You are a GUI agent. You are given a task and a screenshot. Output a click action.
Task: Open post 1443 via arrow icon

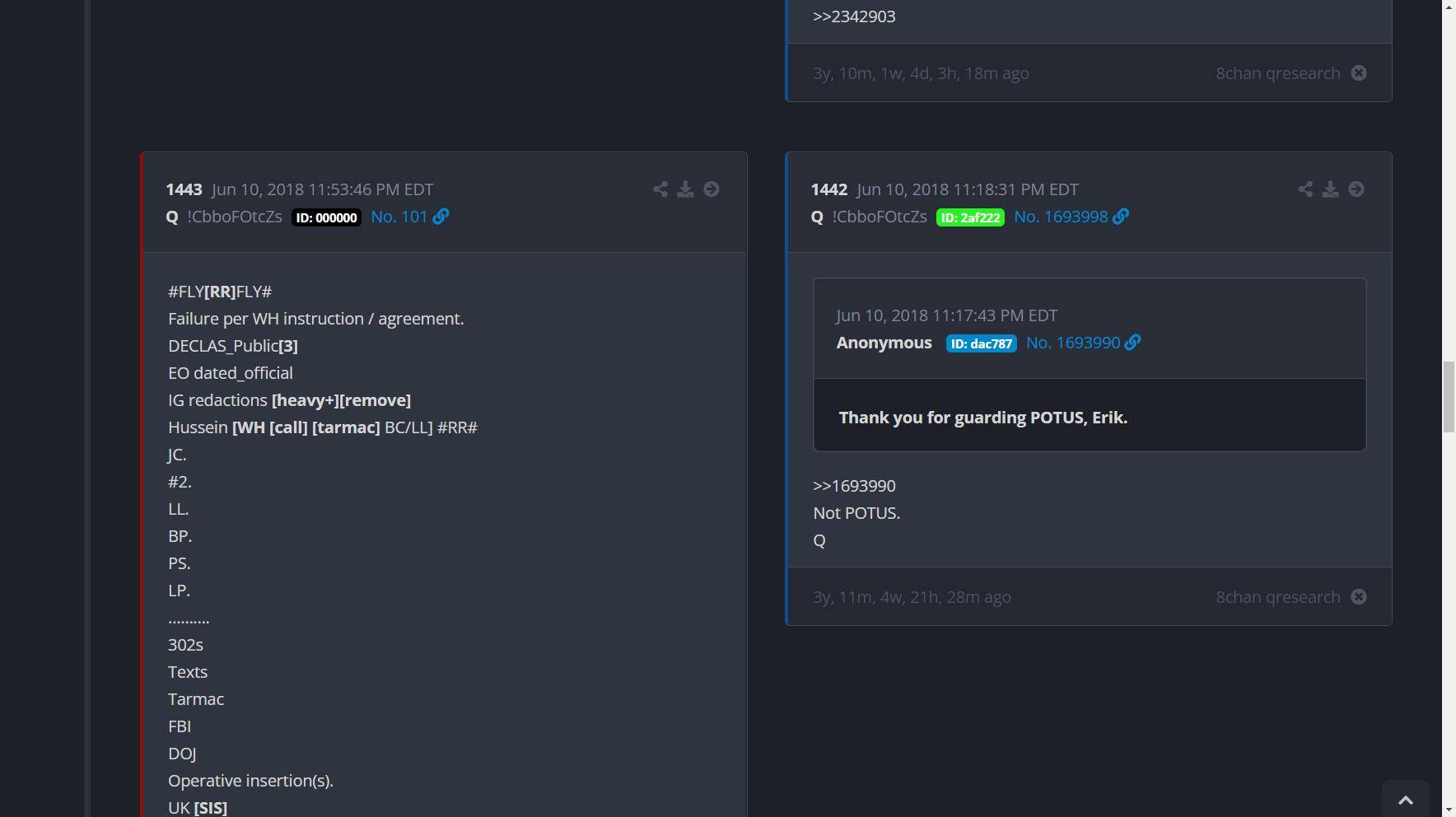(712, 189)
